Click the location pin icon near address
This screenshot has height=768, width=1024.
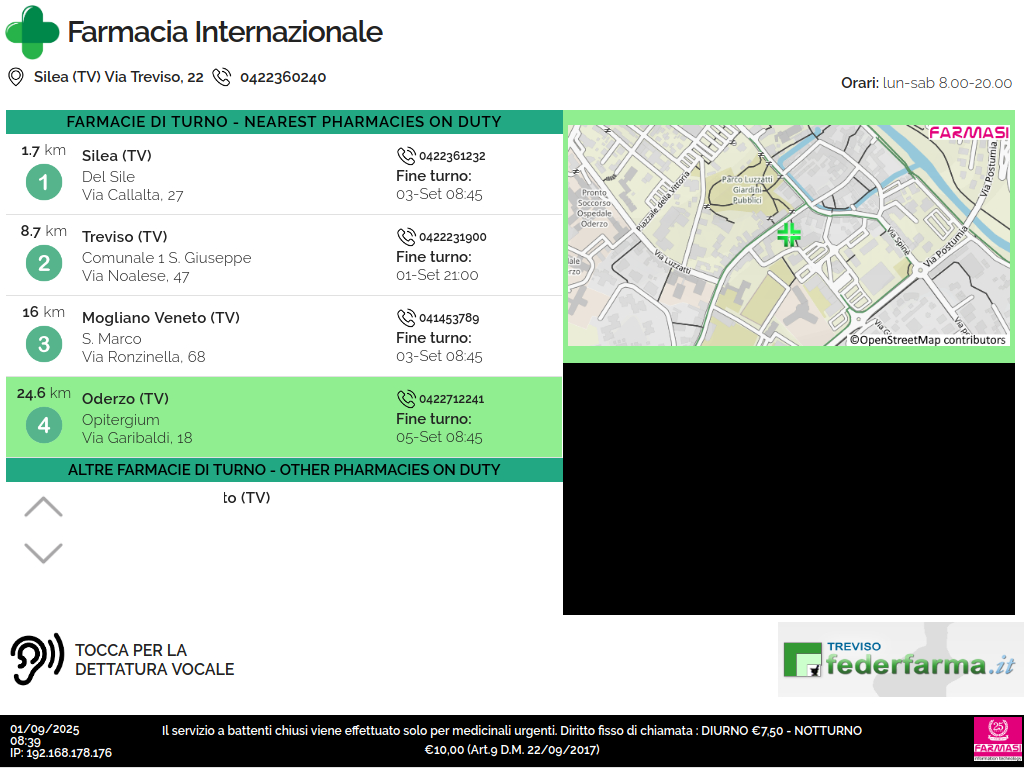point(16,77)
